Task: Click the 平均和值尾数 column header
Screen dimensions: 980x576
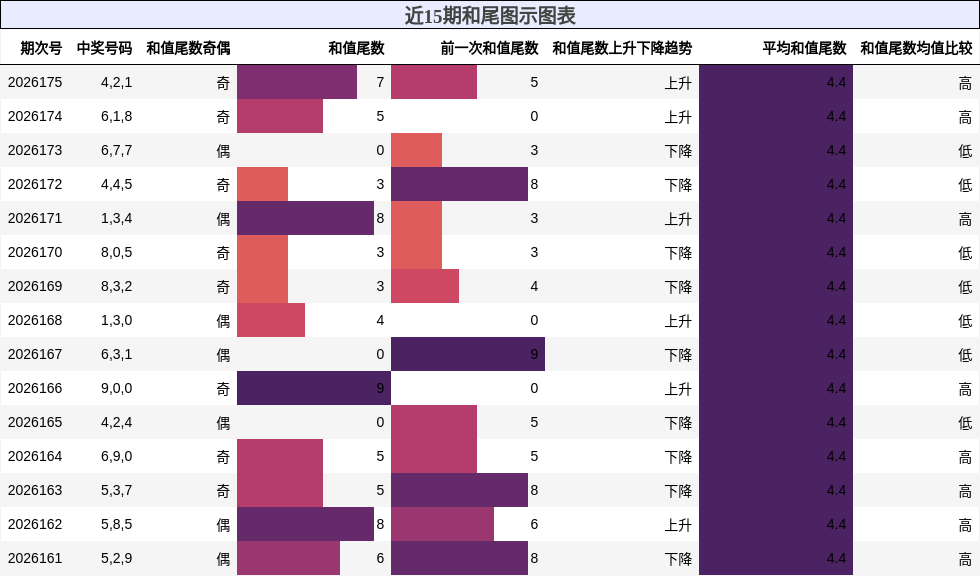Action: [804, 48]
